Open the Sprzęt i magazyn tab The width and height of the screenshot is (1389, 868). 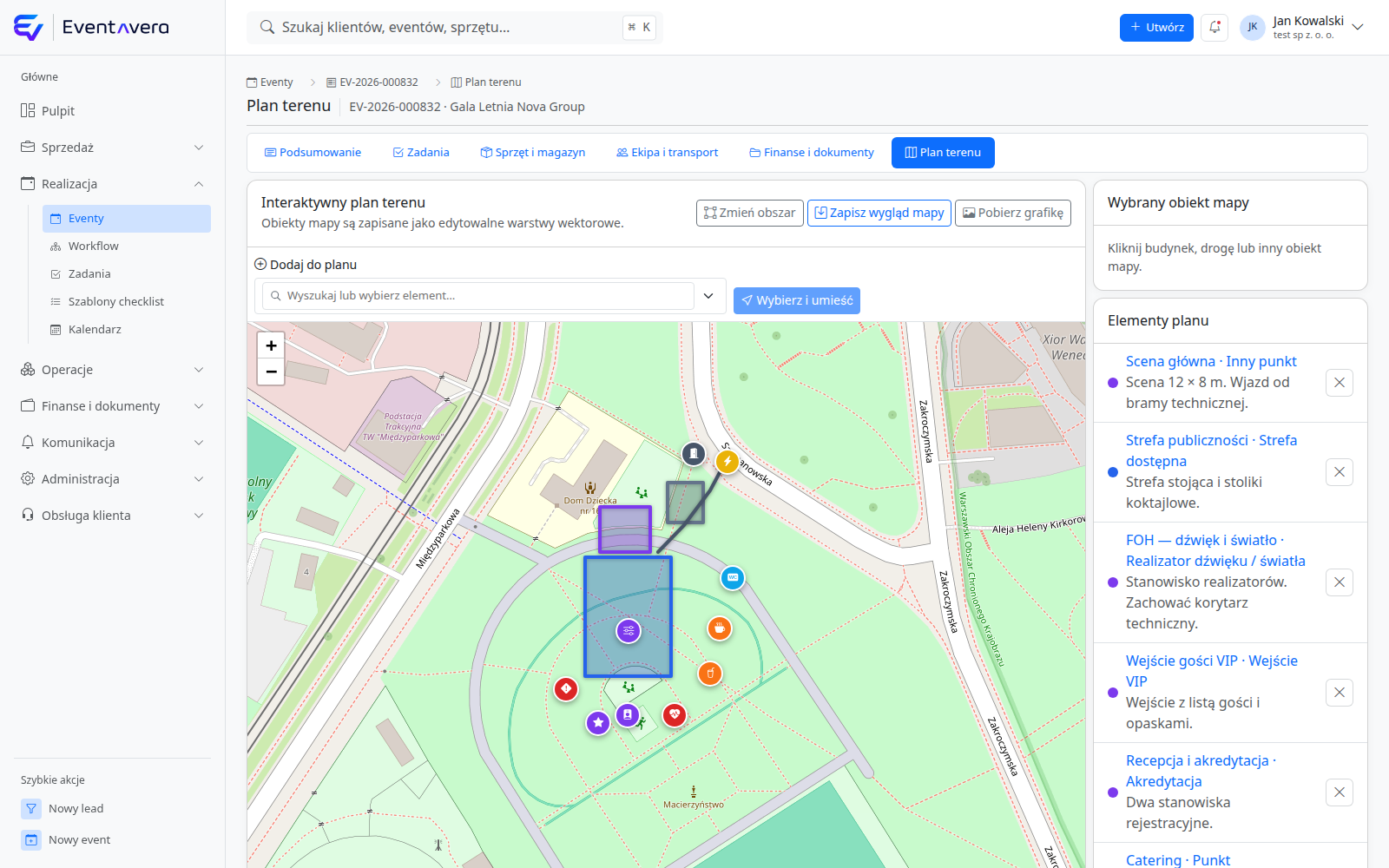click(x=533, y=153)
